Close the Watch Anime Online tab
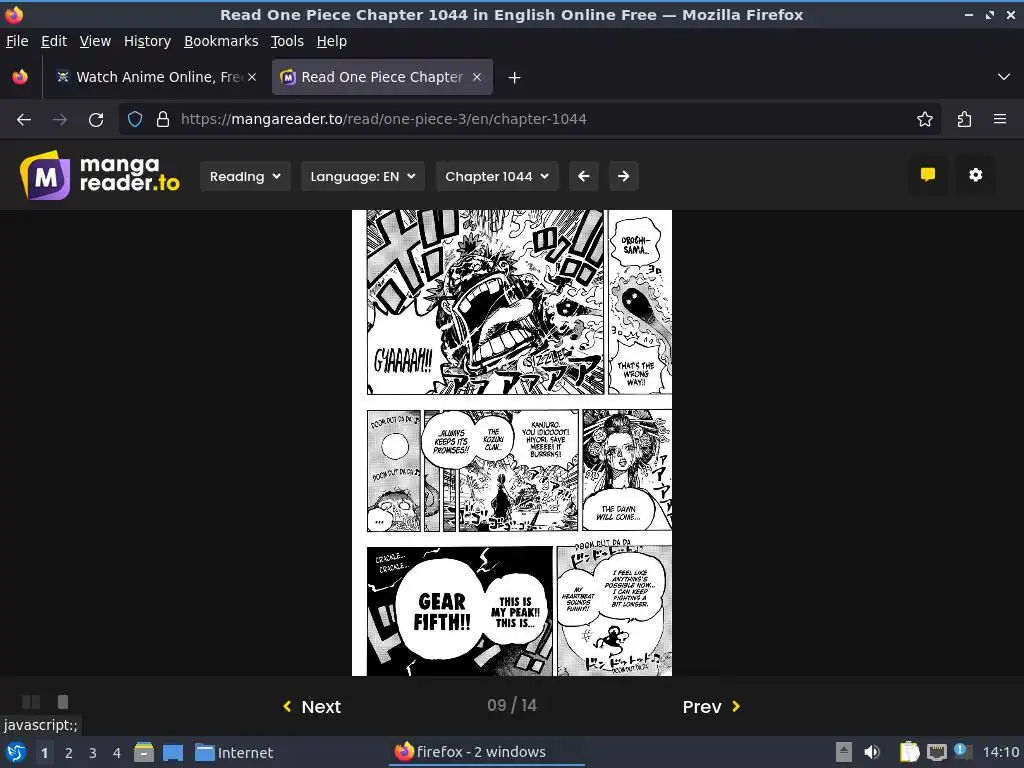The image size is (1024, 768). tap(252, 77)
